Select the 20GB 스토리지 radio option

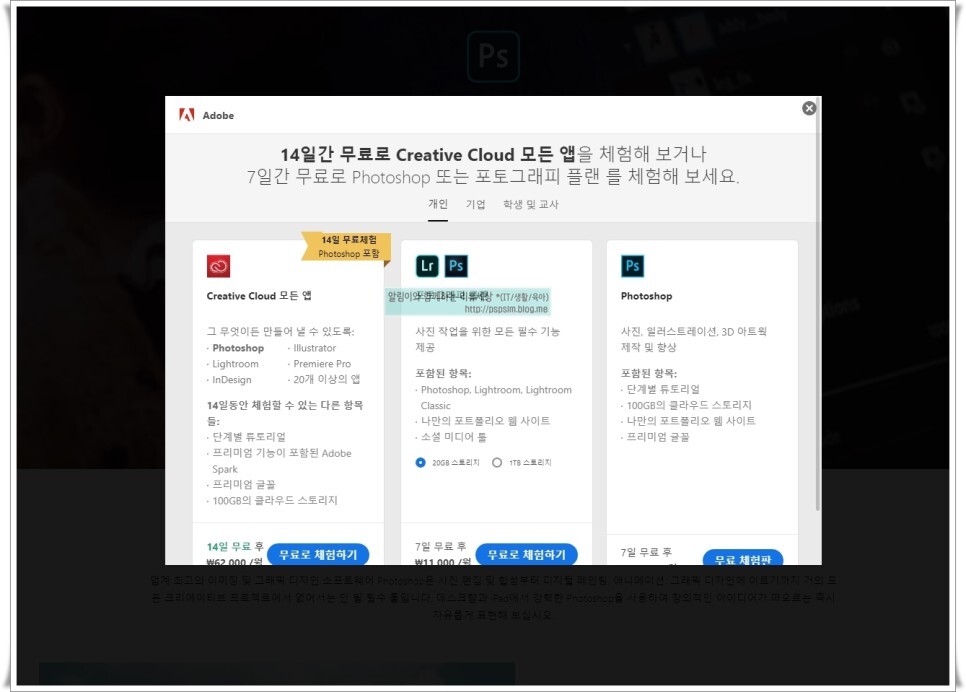pos(420,462)
